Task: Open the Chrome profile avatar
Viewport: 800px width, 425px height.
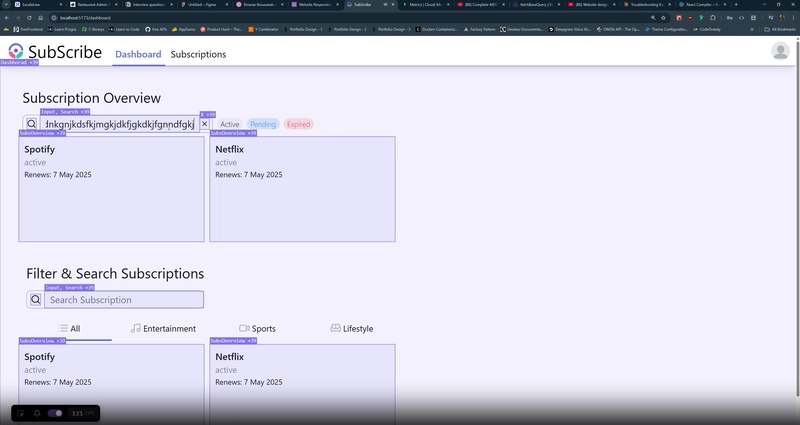Action: click(782, 17)
